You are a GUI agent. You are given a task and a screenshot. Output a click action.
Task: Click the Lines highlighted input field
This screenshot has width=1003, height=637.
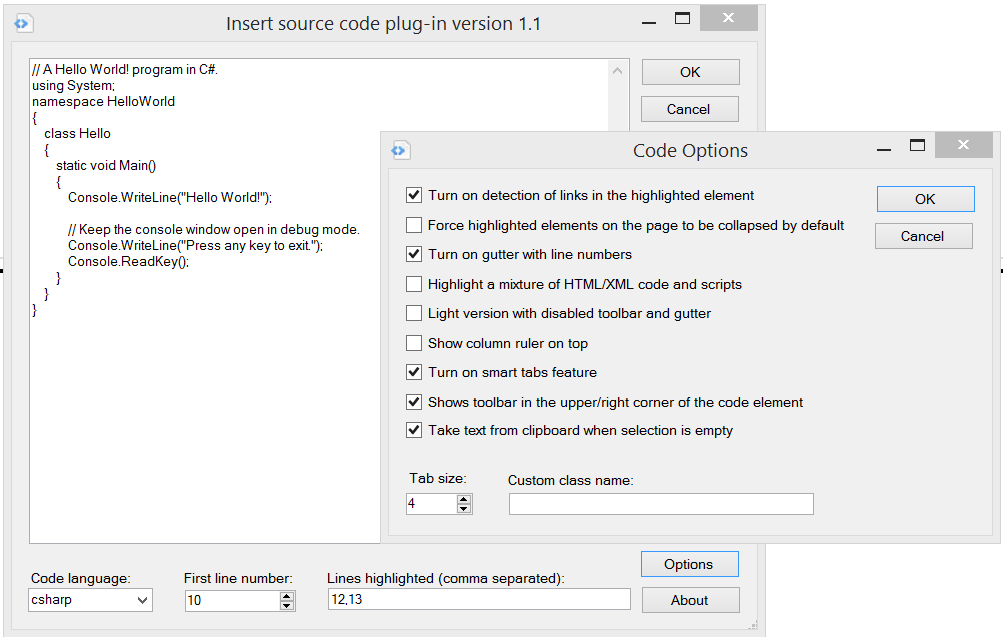pyautogui.click(x=479, y=599)
